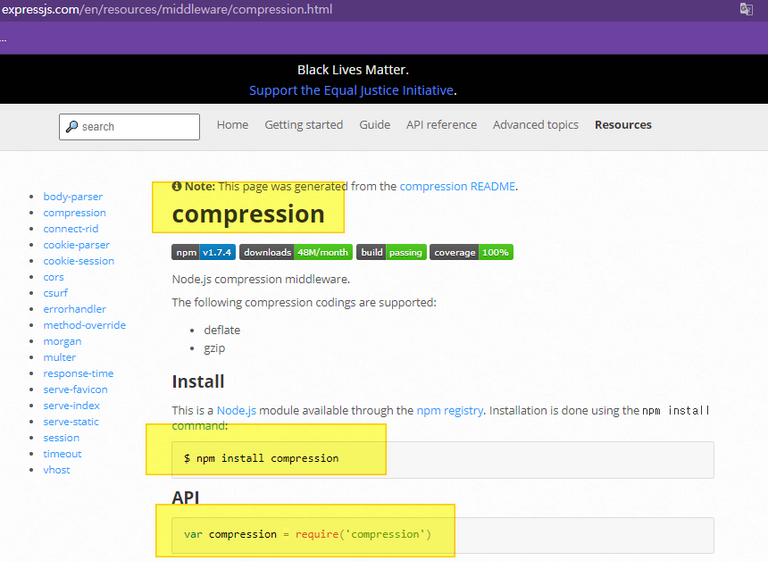Viewport: 768px width, 562px height.
Task: Open body-parser in sidebar
Action: [73, 197]
